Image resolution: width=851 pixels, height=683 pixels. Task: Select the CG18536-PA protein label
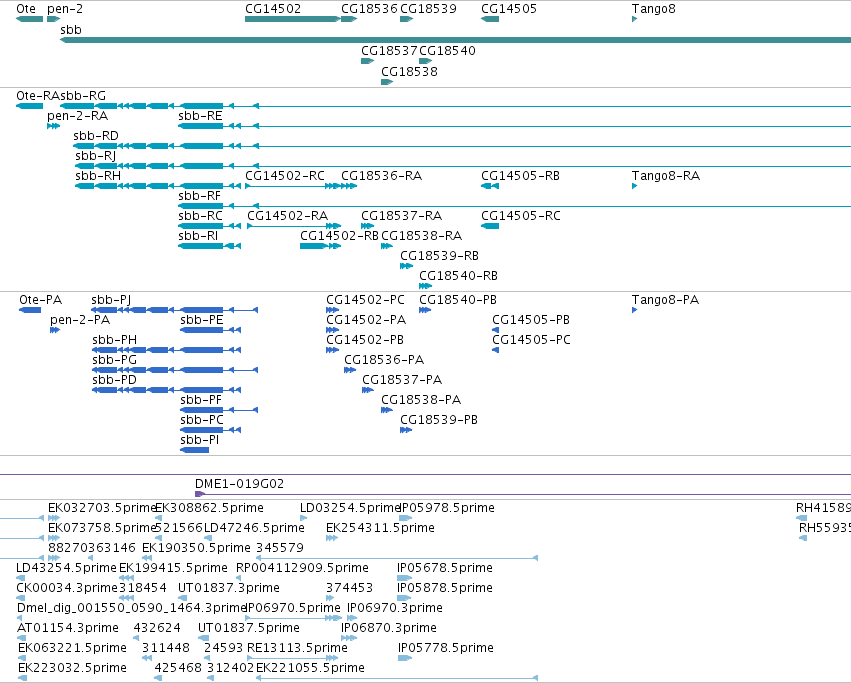[x=384, y=361]
